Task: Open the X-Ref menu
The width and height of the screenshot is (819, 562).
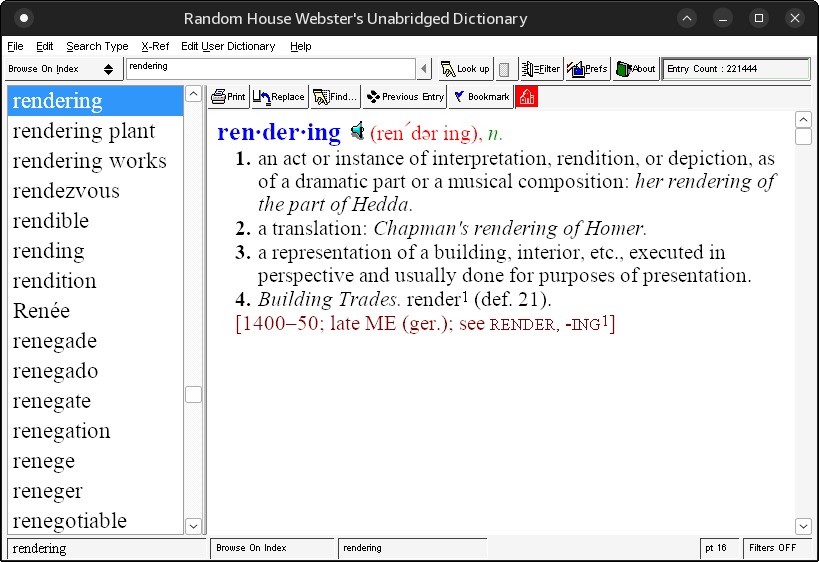Action: (x=155, y=46)
